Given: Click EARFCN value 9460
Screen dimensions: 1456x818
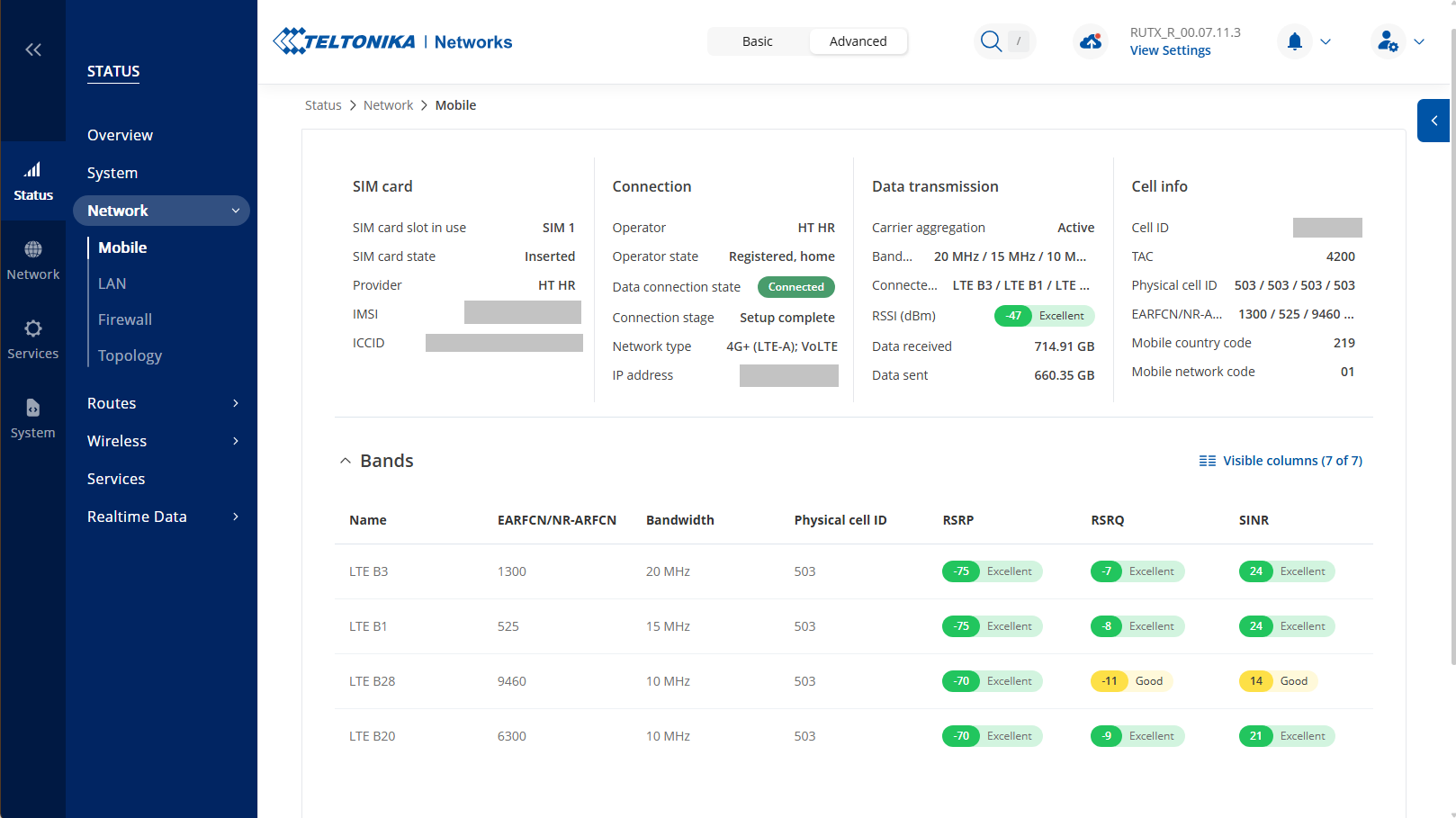Looking at the screenshot, I should tap(512, 681).
